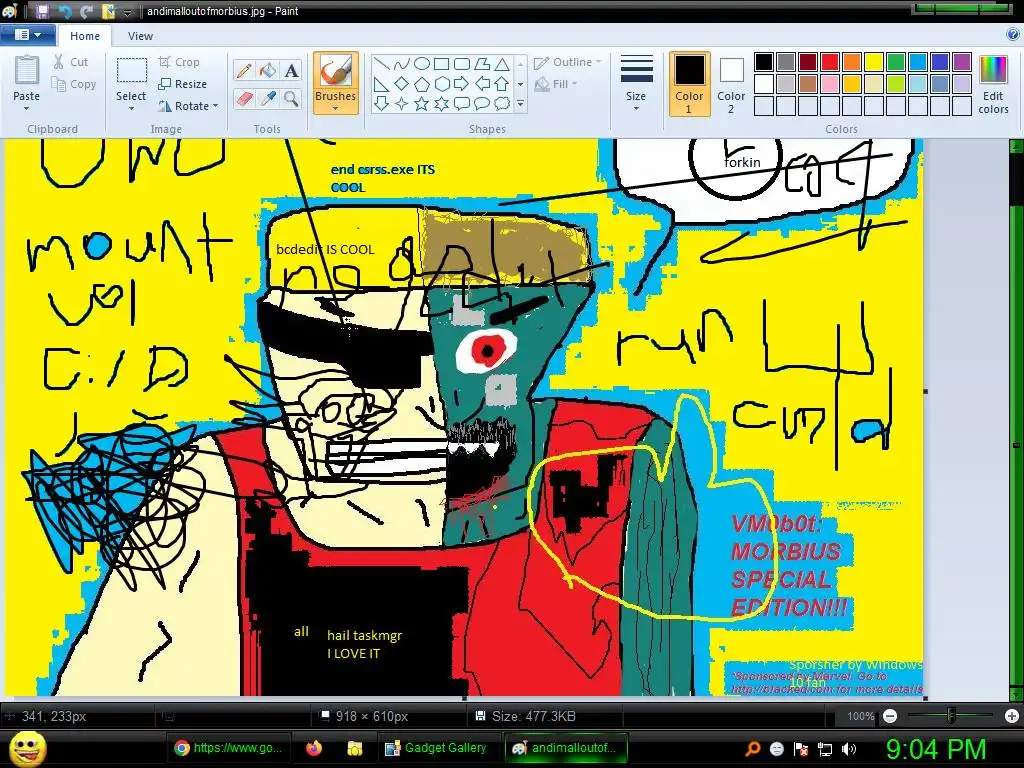1024x768 pixels.
Task: Expand the Select options arrow
Action: point(131,109)
